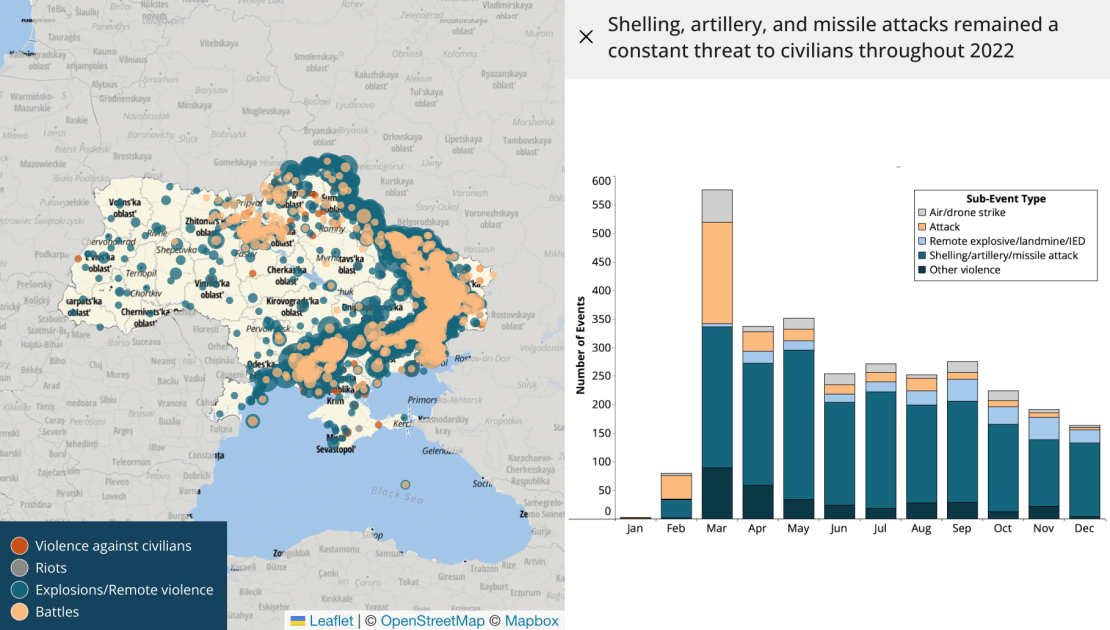Image resolution: width=1110 pixels, height=630 pixels.
Task: Click the Shelling/artillery/missile attack legend swatch
Action: [x=922, y=255]
